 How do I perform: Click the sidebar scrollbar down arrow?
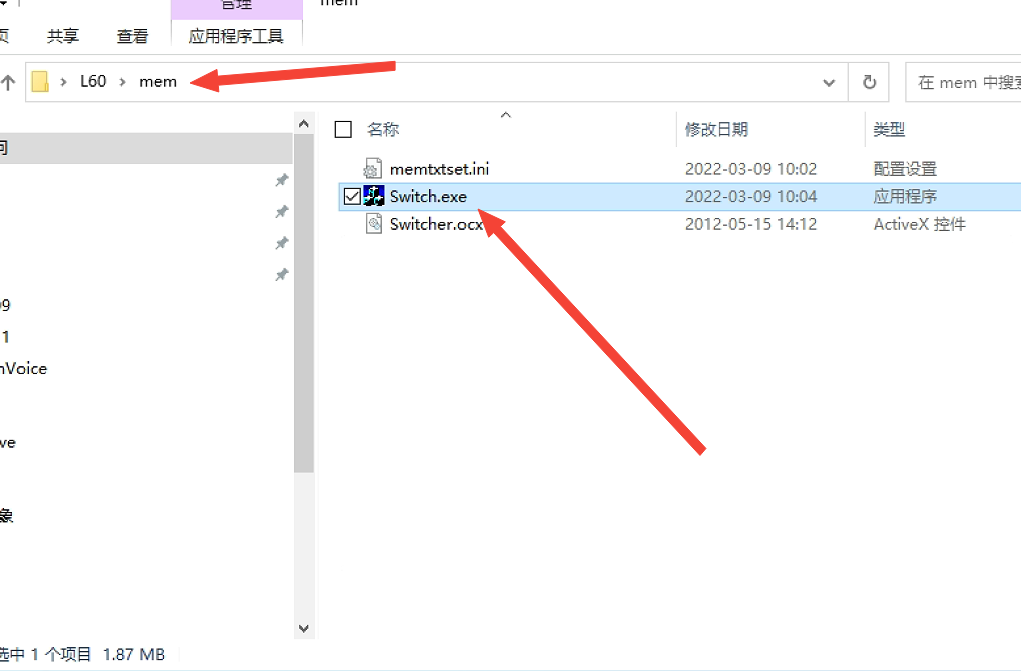coord(304,629)
